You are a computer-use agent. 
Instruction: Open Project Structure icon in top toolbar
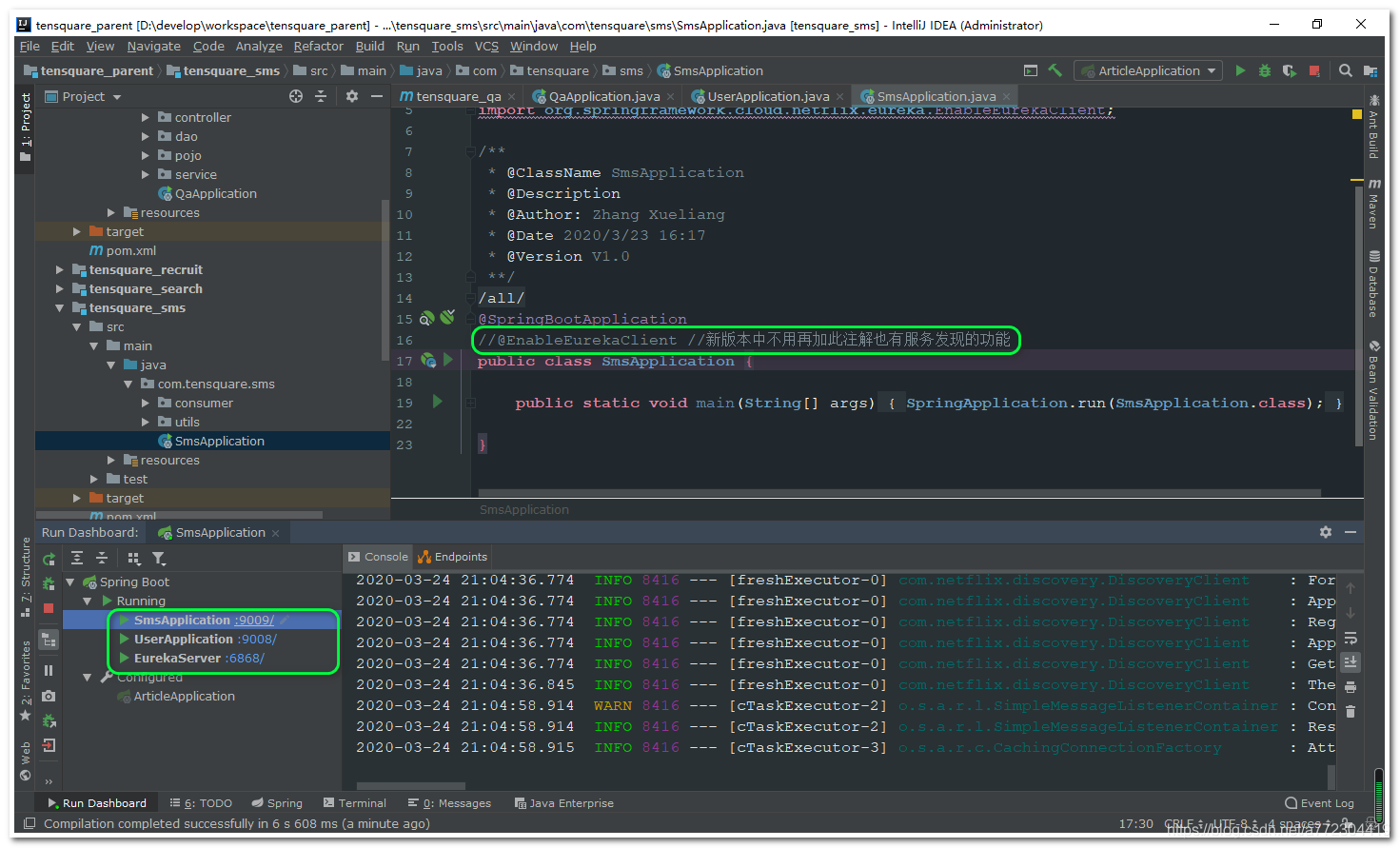pos(1370,70)
